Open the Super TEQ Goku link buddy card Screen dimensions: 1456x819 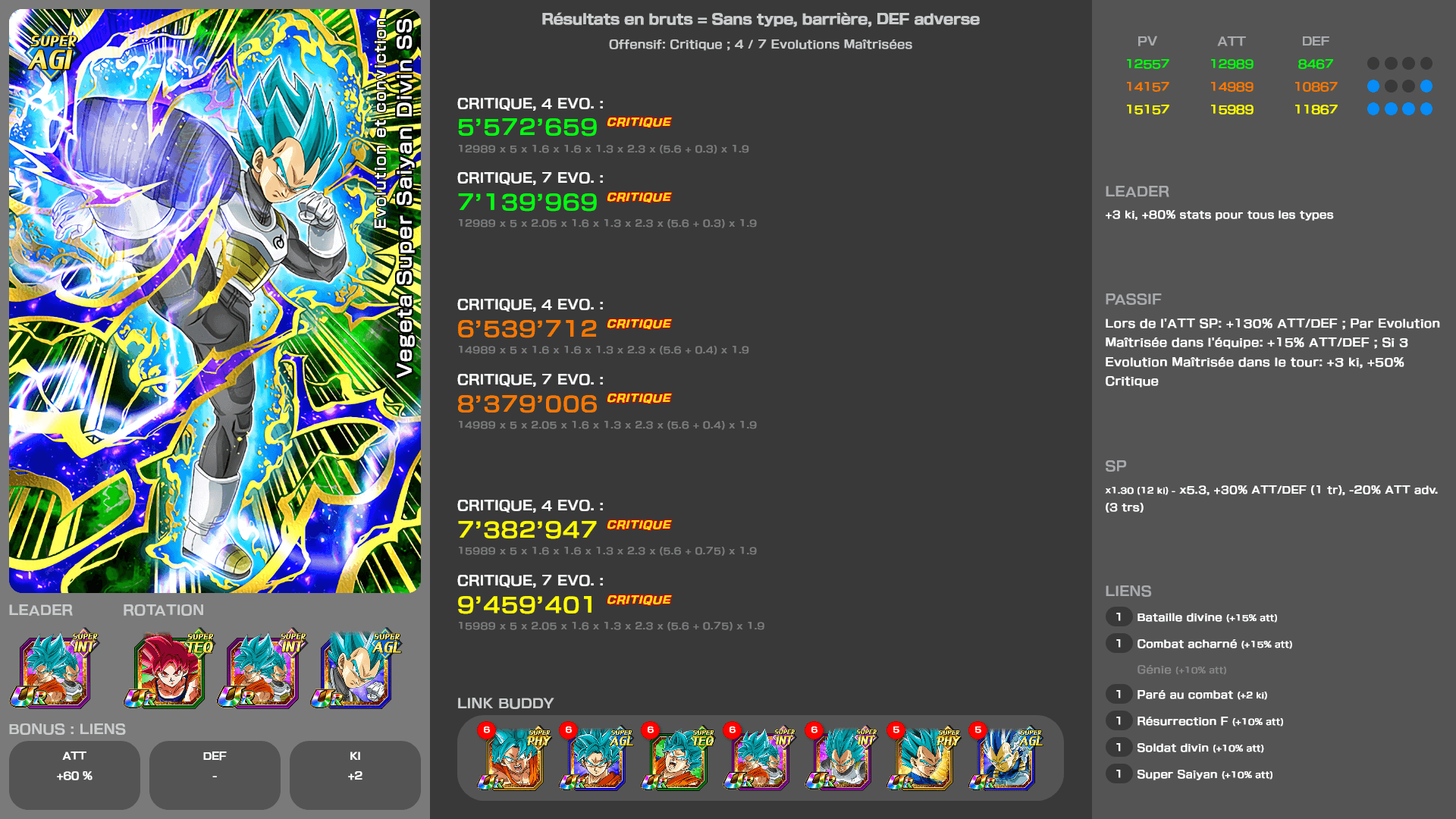point(677,758)
